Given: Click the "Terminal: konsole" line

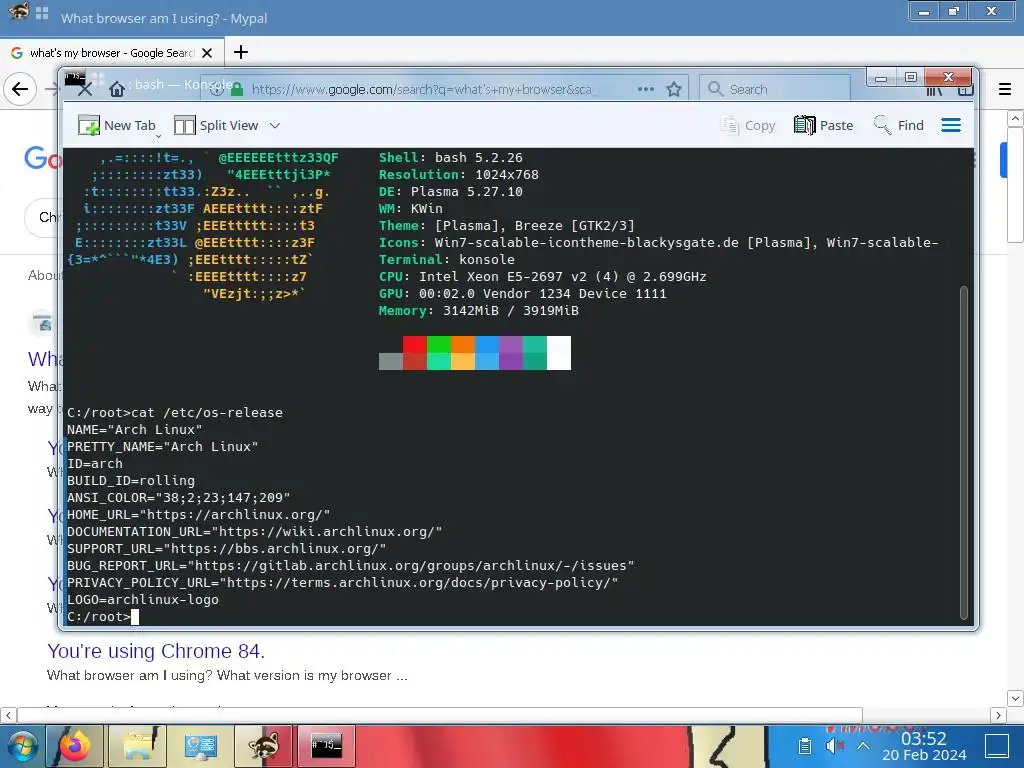Looking at the screenshot, I should (x=447, y=259).
